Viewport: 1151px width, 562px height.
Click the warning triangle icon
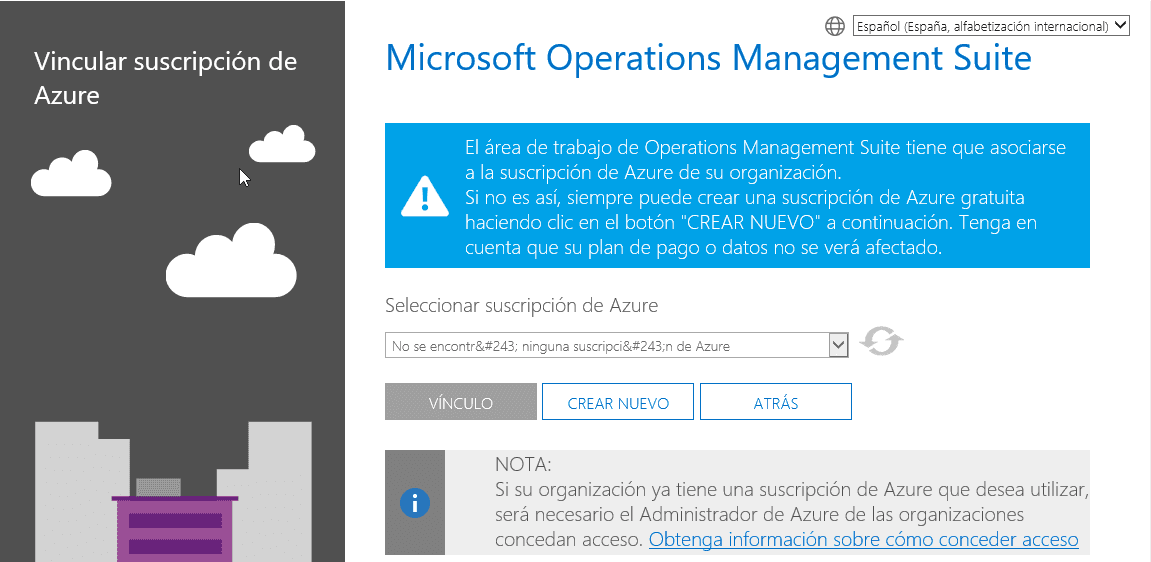[425, 196]
